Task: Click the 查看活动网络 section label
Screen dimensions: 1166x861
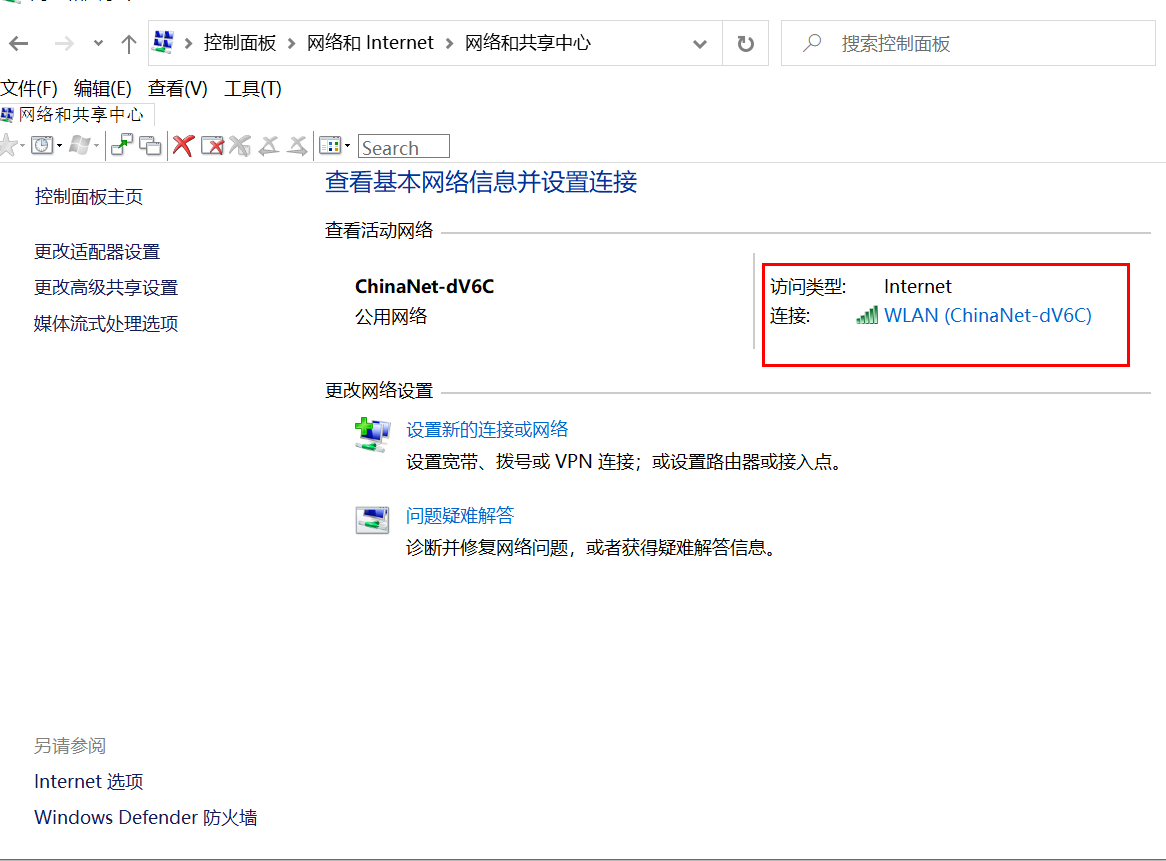Action: [x=379, y=230]
